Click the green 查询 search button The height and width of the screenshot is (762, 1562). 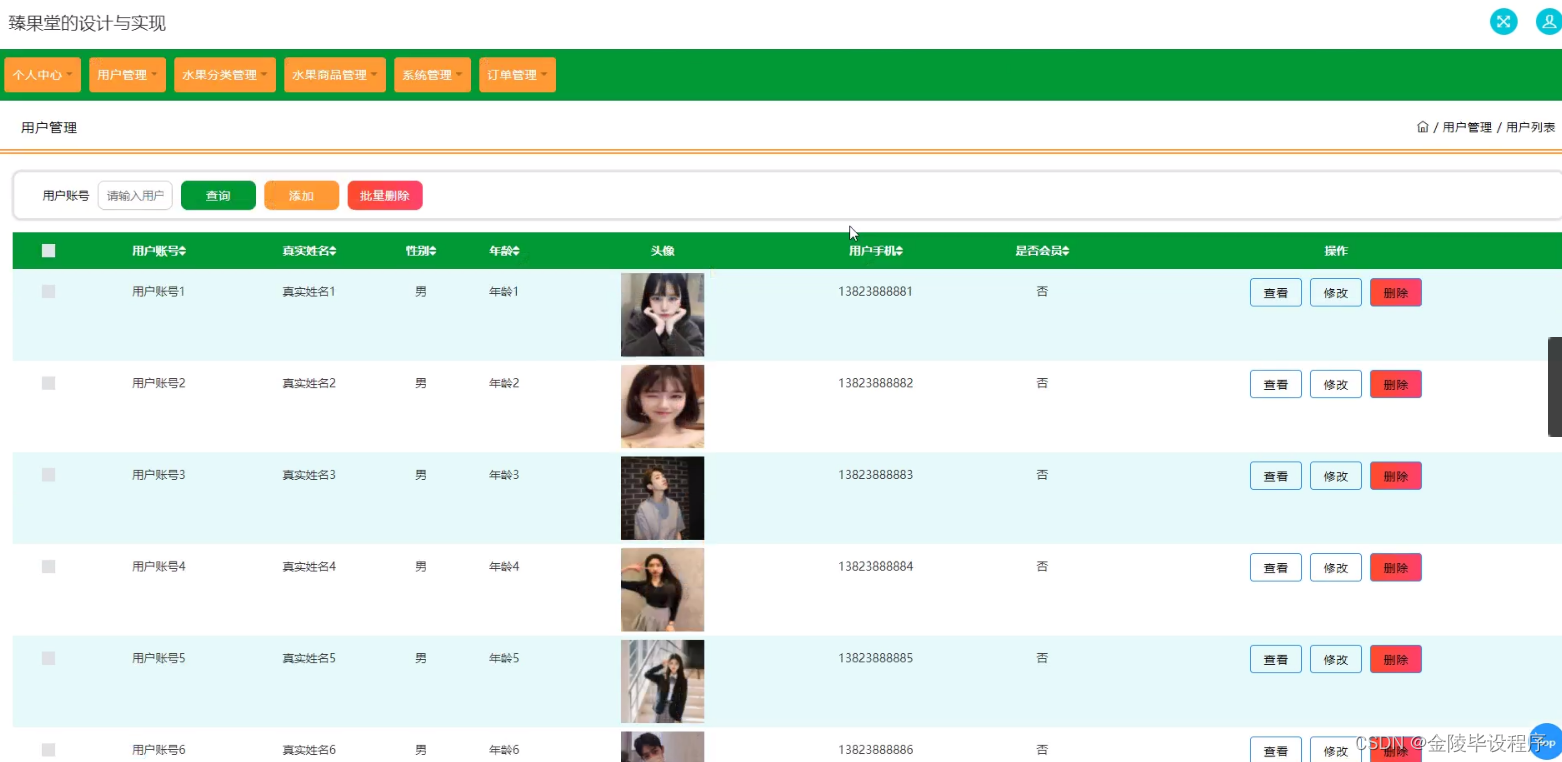pos(218,195)
